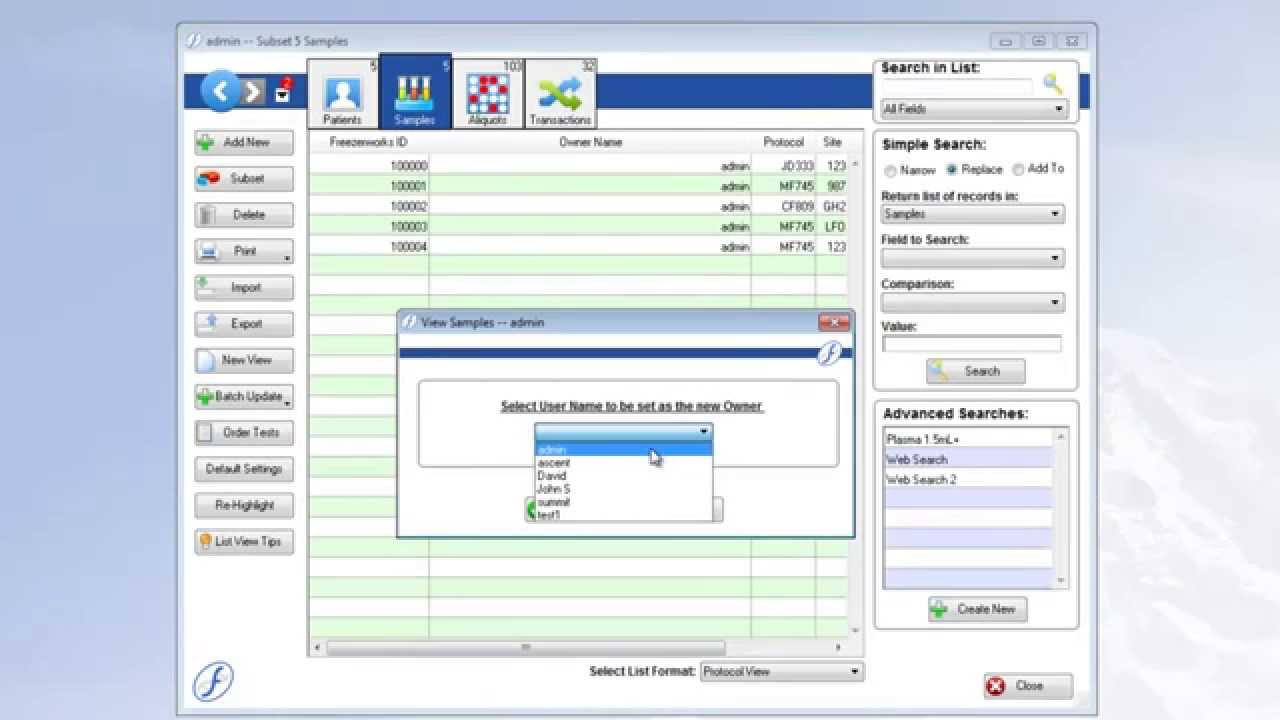Image resolution: width=1280 pixels, height=720 pixels.
Task: Click the Order Tests button
Action: pos(245,433)
